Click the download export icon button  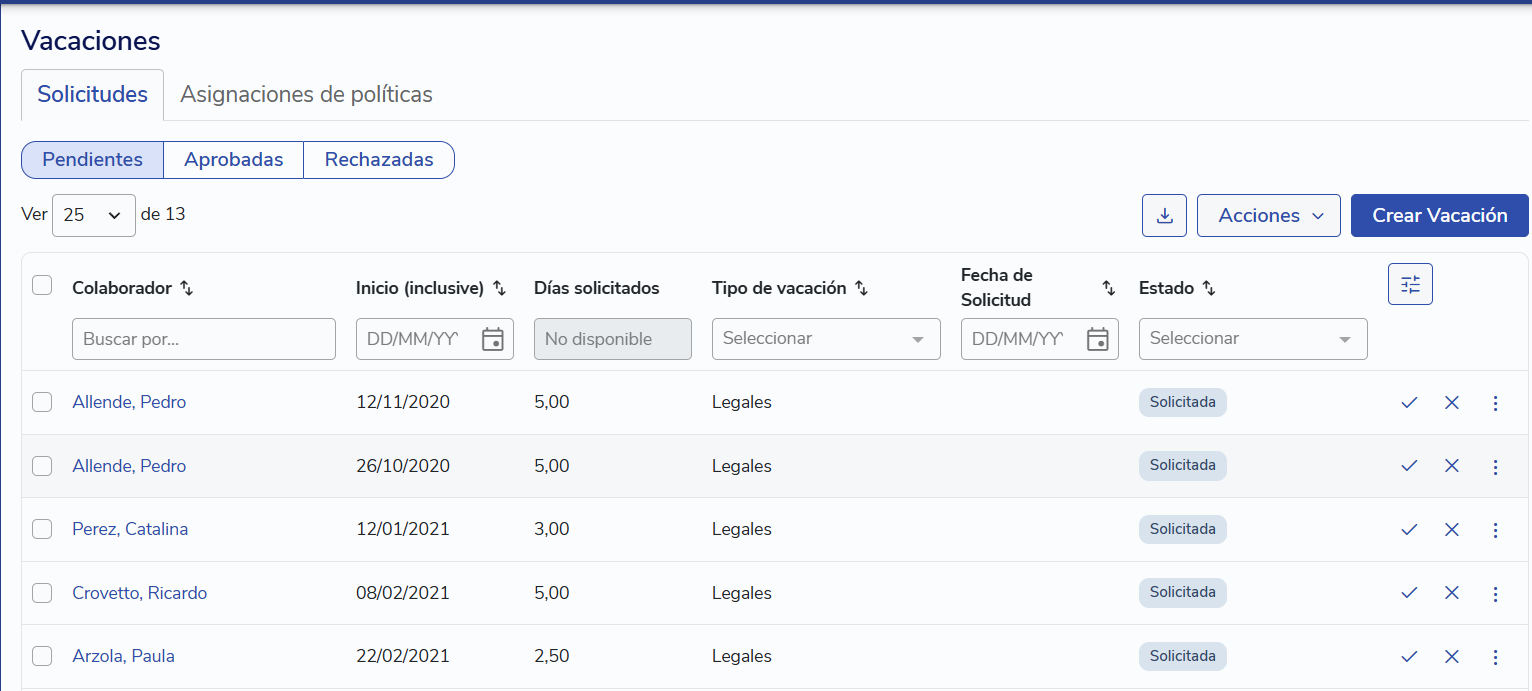1164,216
